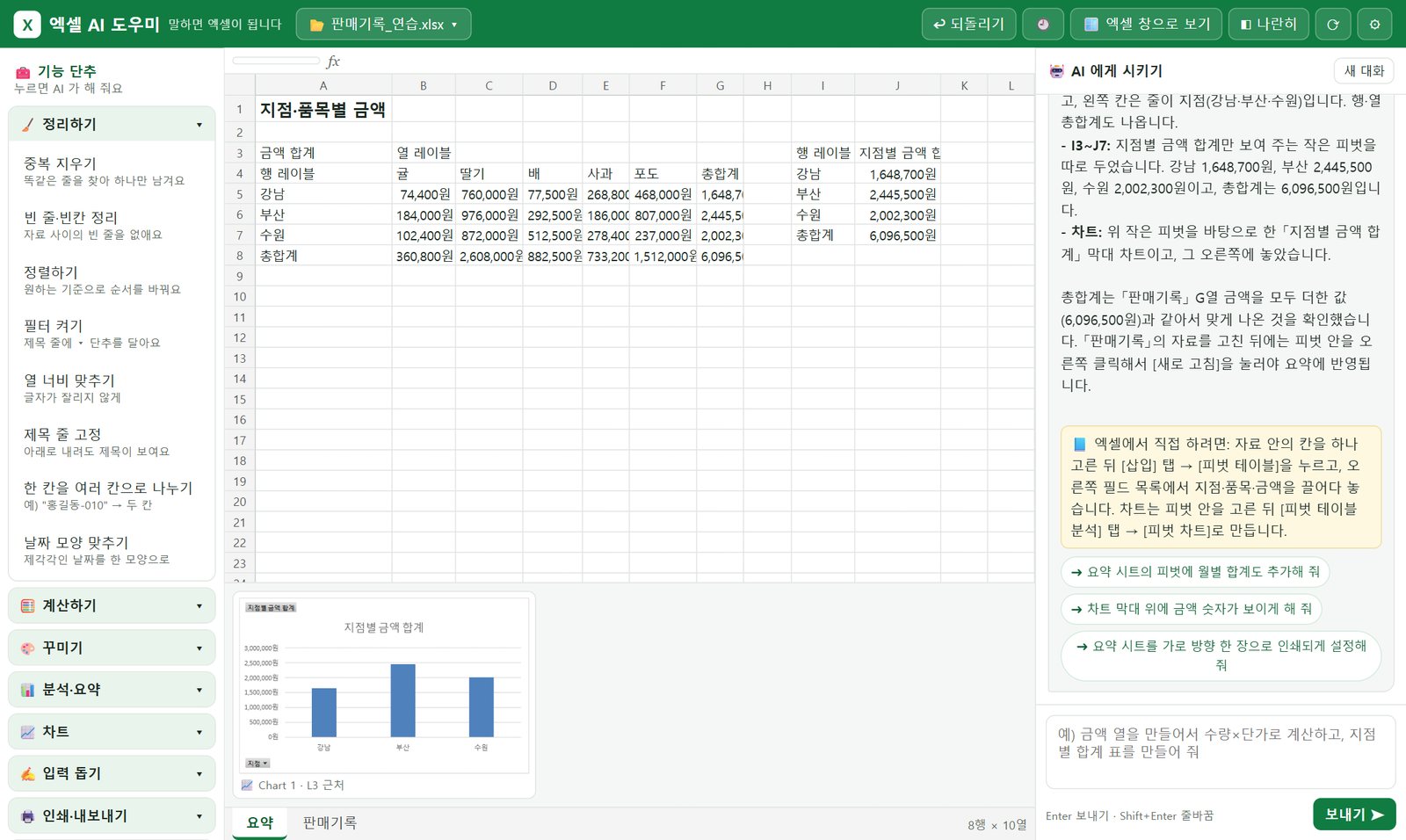Click 엑셀 창으로 보기 button
1406x840 pixels.
[x=1146, y=25]
